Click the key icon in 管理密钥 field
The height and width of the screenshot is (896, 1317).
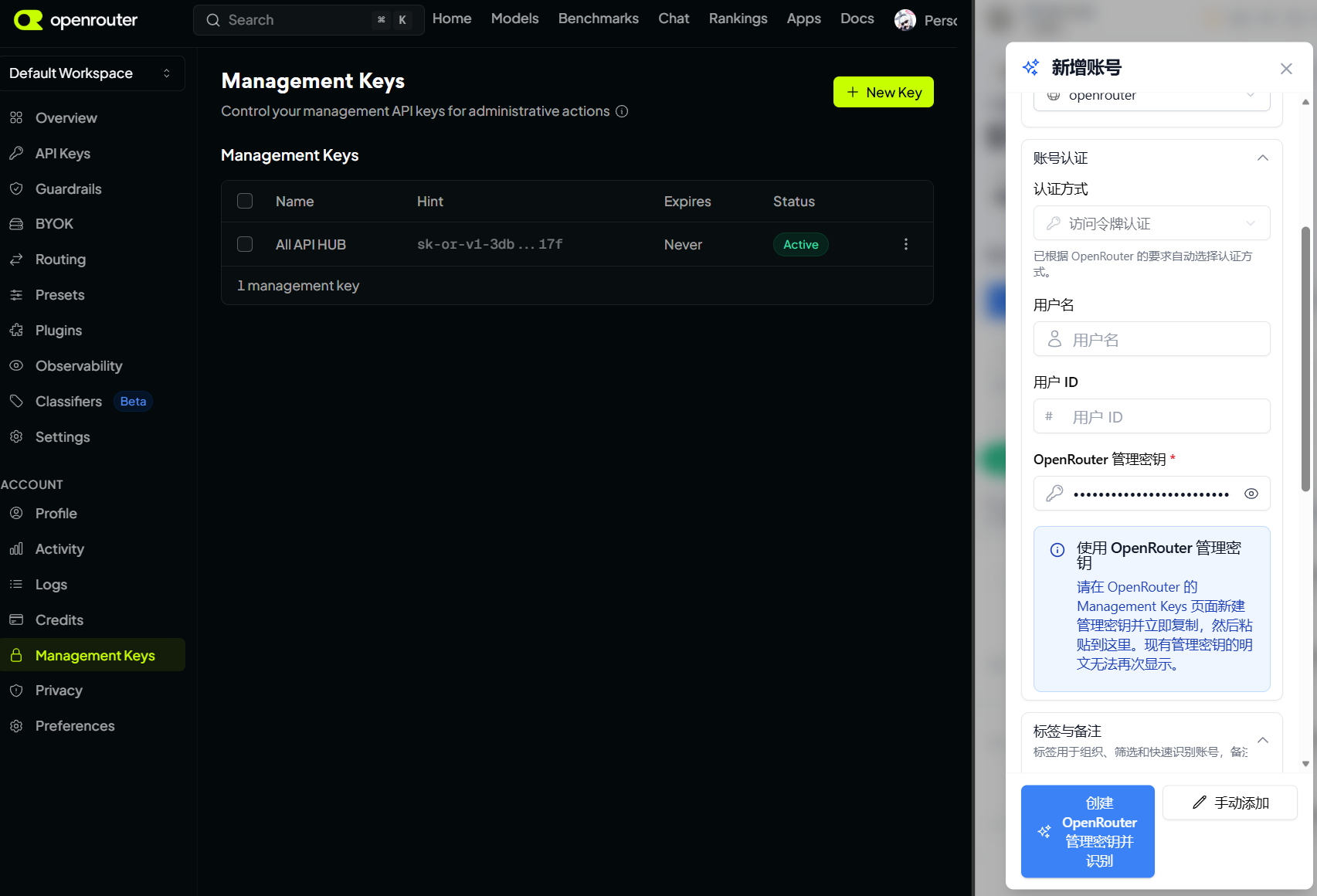[1054, 494]
